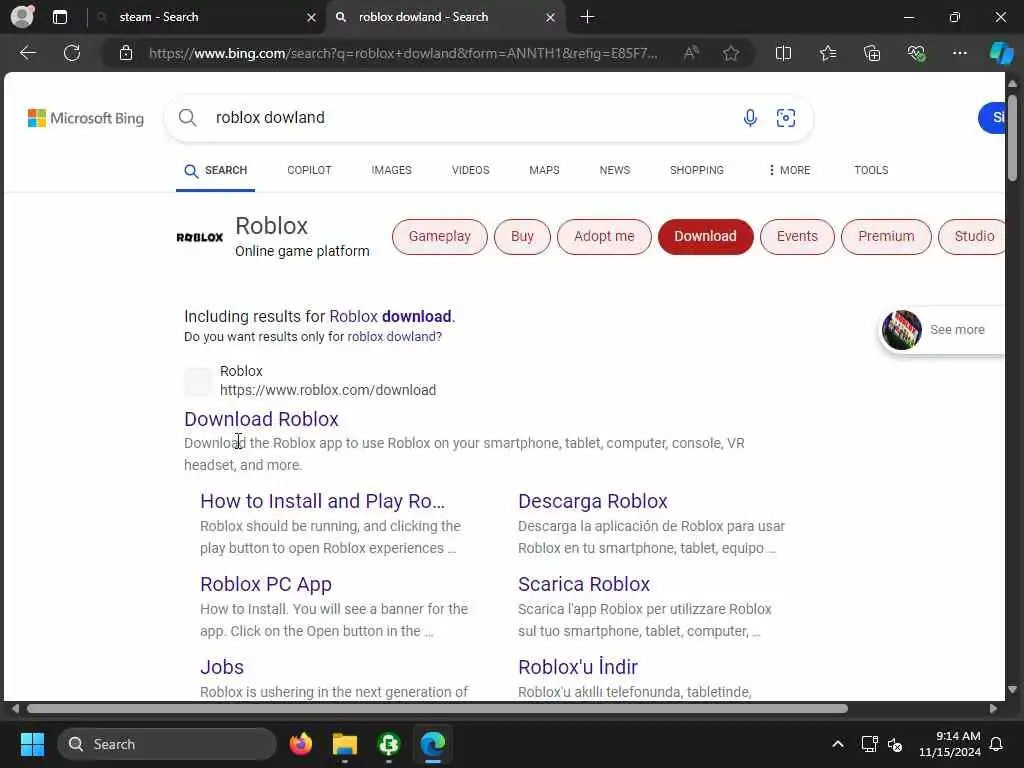Click the Roblox logo thumbnail
The image size is (1024, 768).
coord(200,237)
